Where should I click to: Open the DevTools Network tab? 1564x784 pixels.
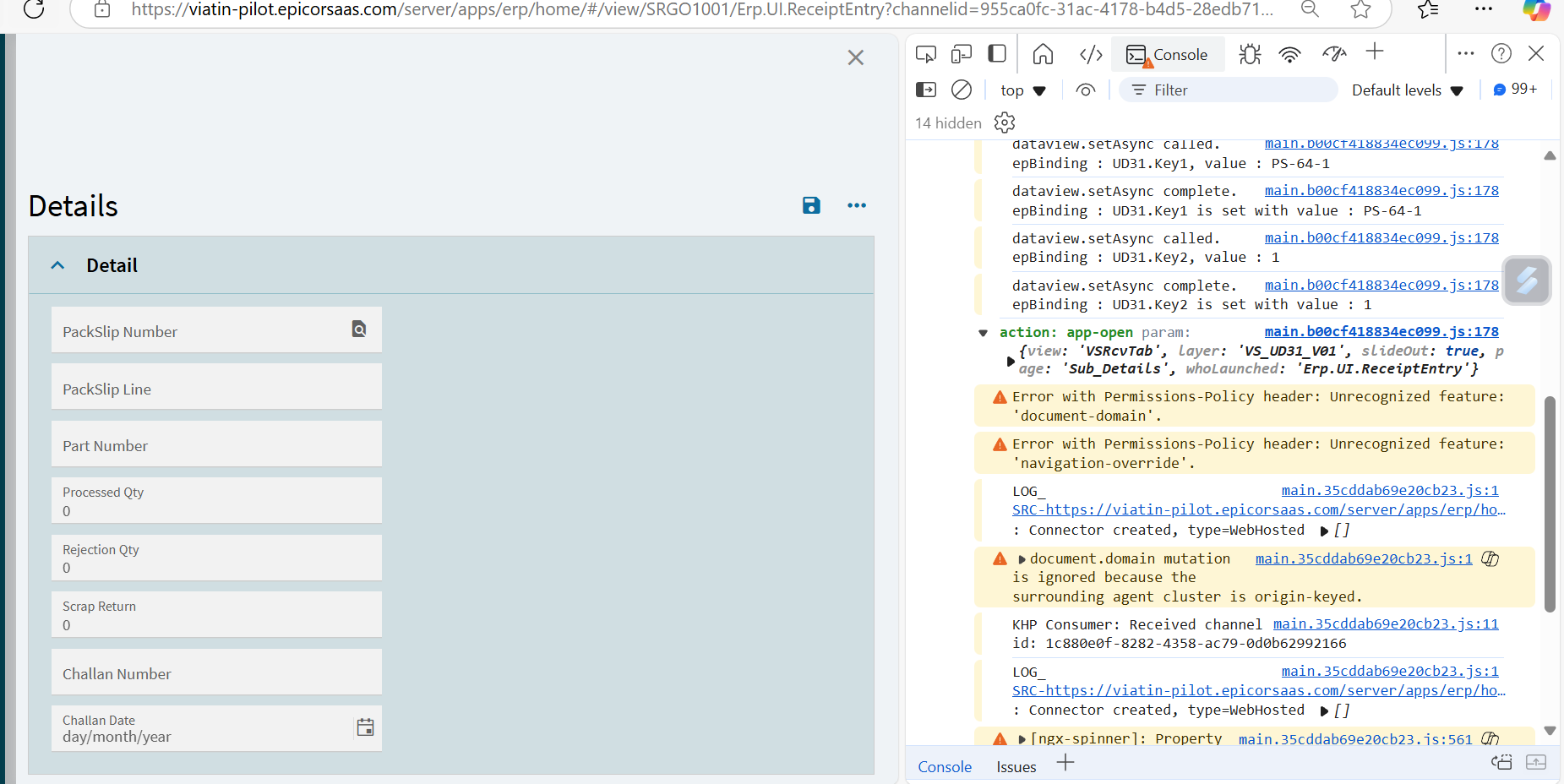(1289, 54)
